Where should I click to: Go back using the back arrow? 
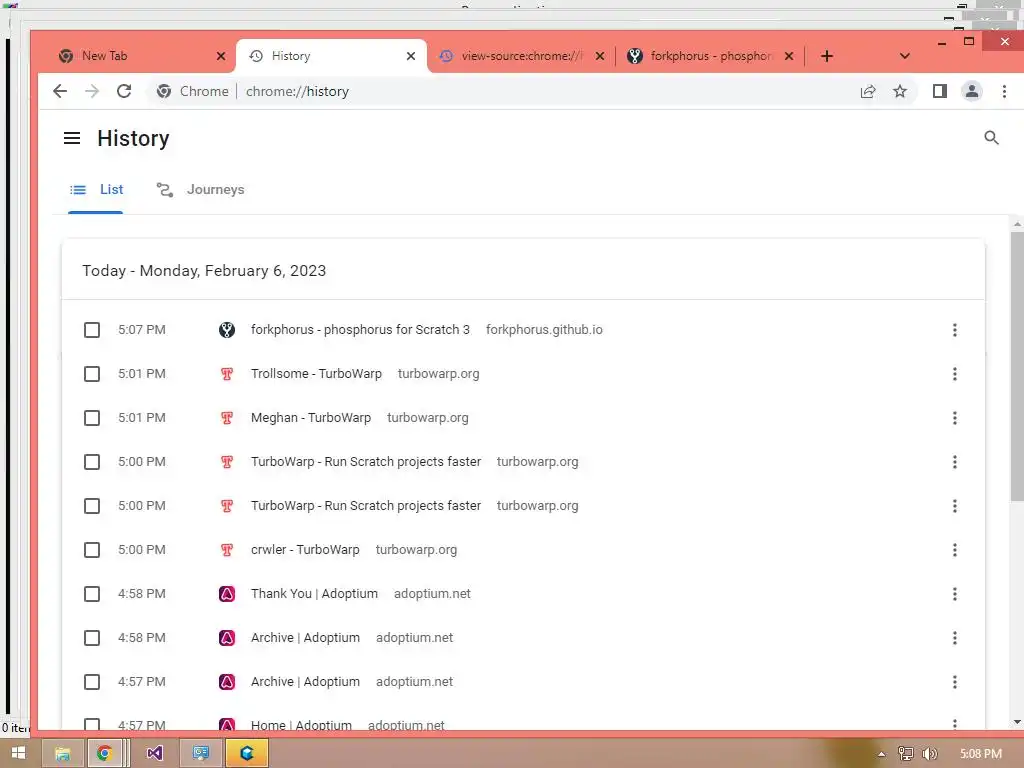59,91
